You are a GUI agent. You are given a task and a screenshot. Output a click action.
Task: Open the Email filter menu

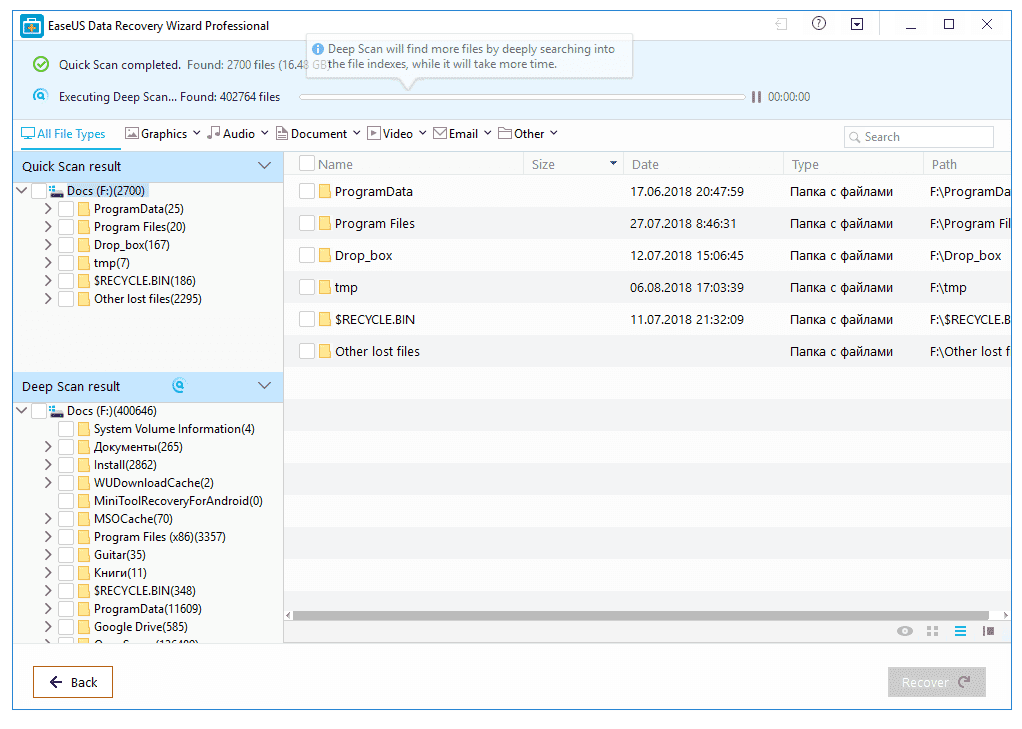tap(462, 134)
